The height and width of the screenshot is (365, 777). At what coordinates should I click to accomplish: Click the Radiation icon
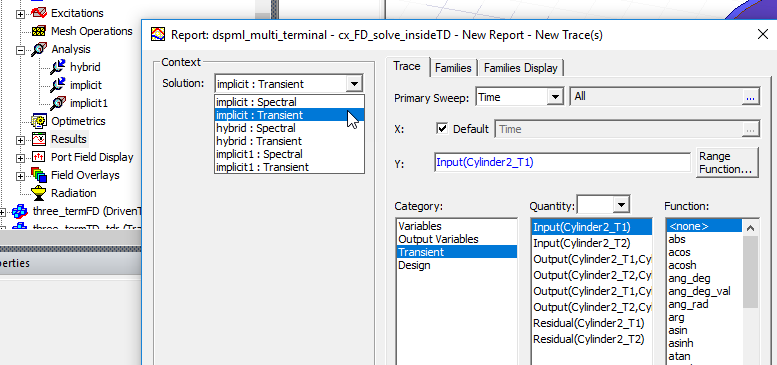click(39, 193)
